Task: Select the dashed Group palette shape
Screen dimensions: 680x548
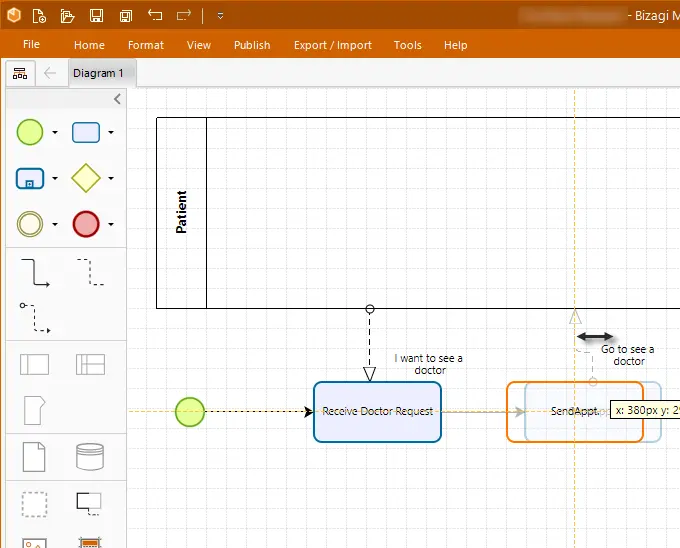Action: click(x=34, y=504)
